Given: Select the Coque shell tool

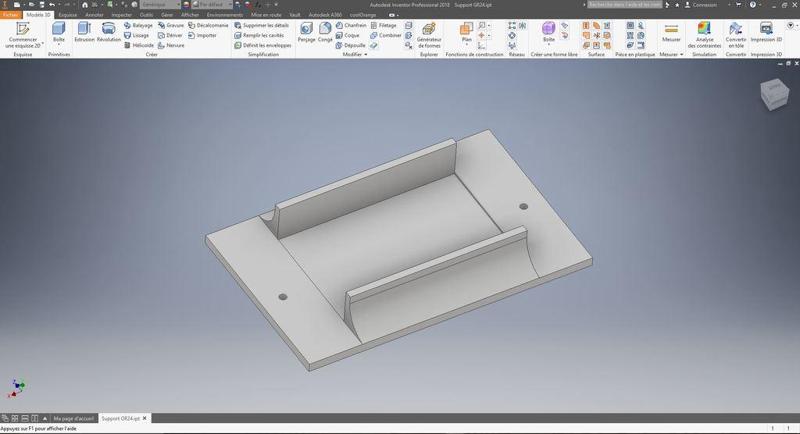Looking at the screenshot, I should click(x=348, y=35).
